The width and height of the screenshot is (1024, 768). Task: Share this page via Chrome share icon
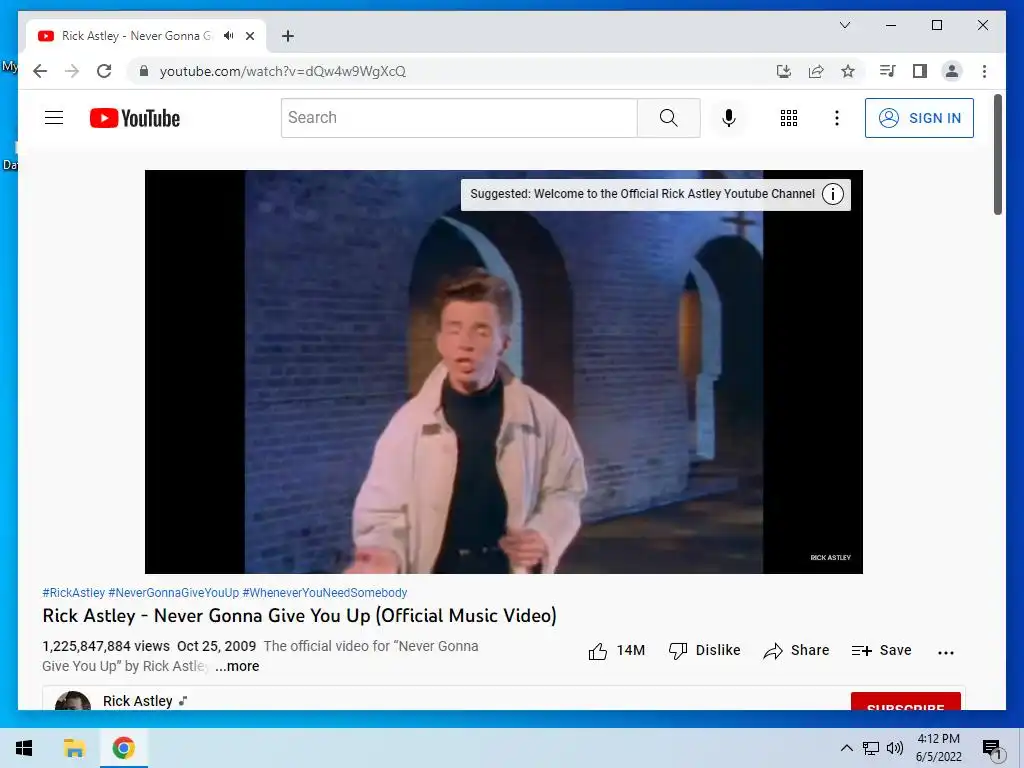click(816, 71)
